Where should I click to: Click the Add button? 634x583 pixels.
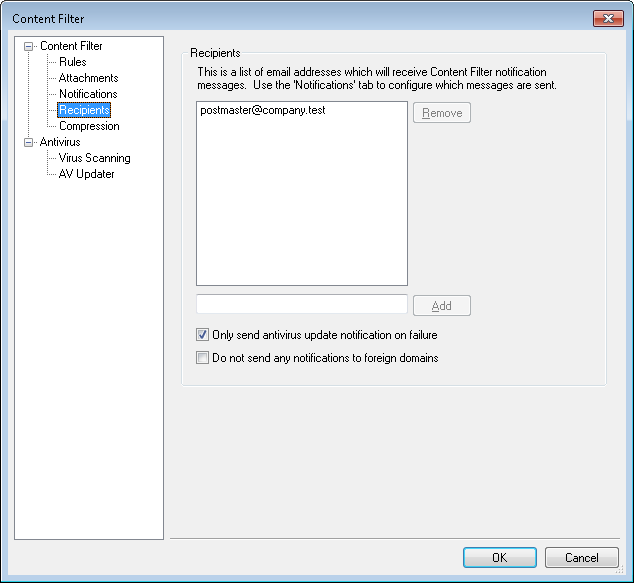[x=441, y=306]
